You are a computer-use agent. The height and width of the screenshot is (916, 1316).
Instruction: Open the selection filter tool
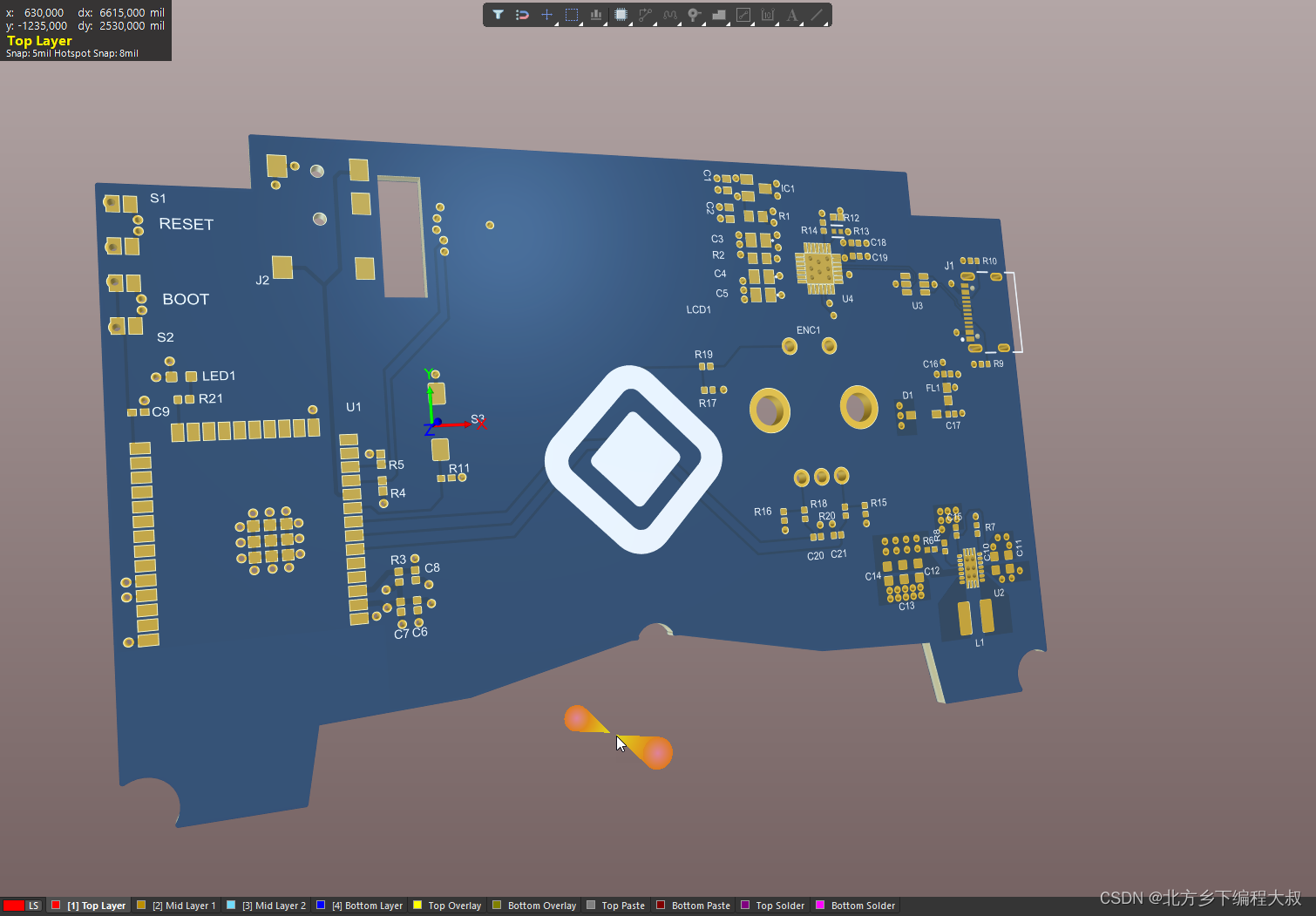pyautogui.click(x=498, y=15)
